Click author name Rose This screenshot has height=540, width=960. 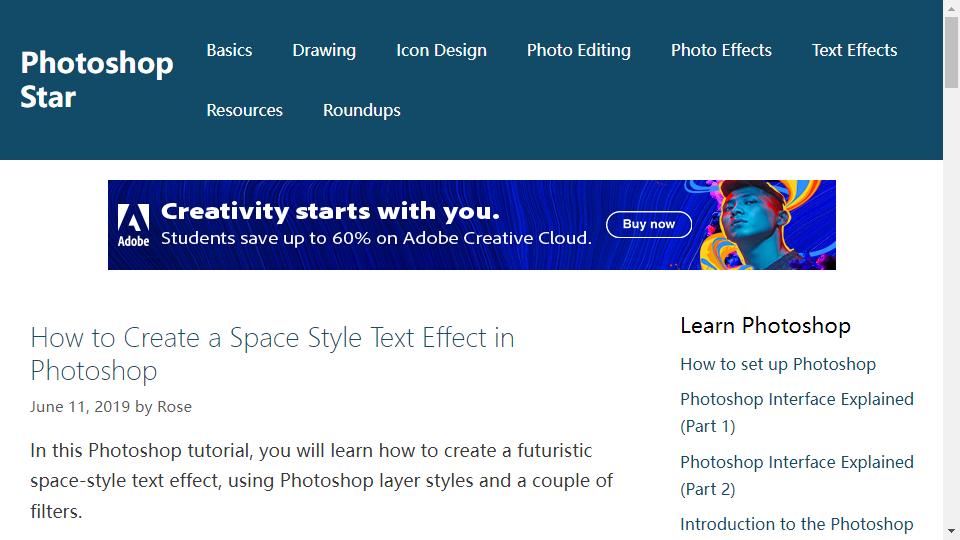(x=174, y=407)
